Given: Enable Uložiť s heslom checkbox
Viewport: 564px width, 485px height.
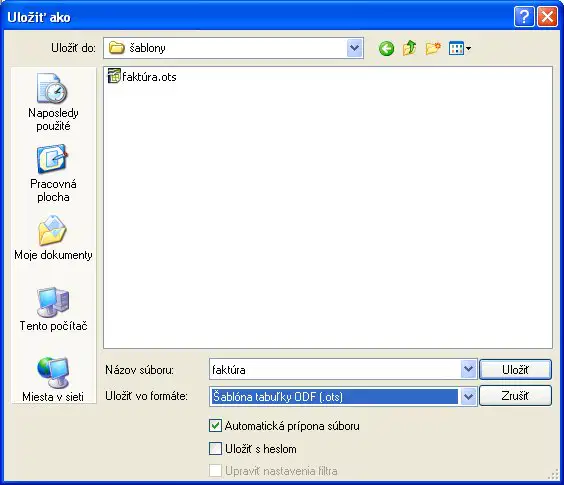Looking at the screenshot, I should tap(215, 449).
